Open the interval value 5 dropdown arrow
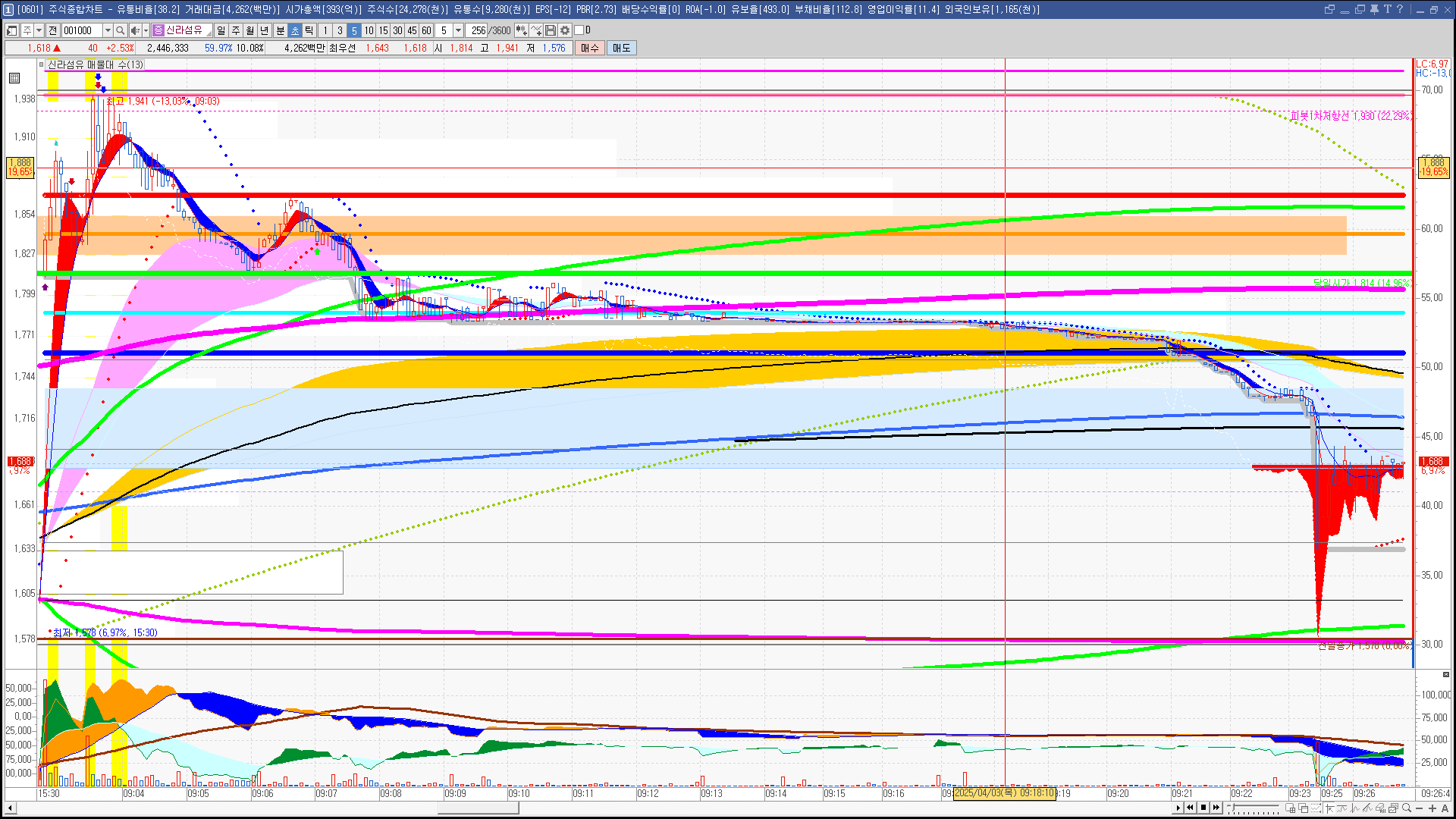Image resolution: width=1456 pixels, height=819 pixels. click(x=458, y=30)
